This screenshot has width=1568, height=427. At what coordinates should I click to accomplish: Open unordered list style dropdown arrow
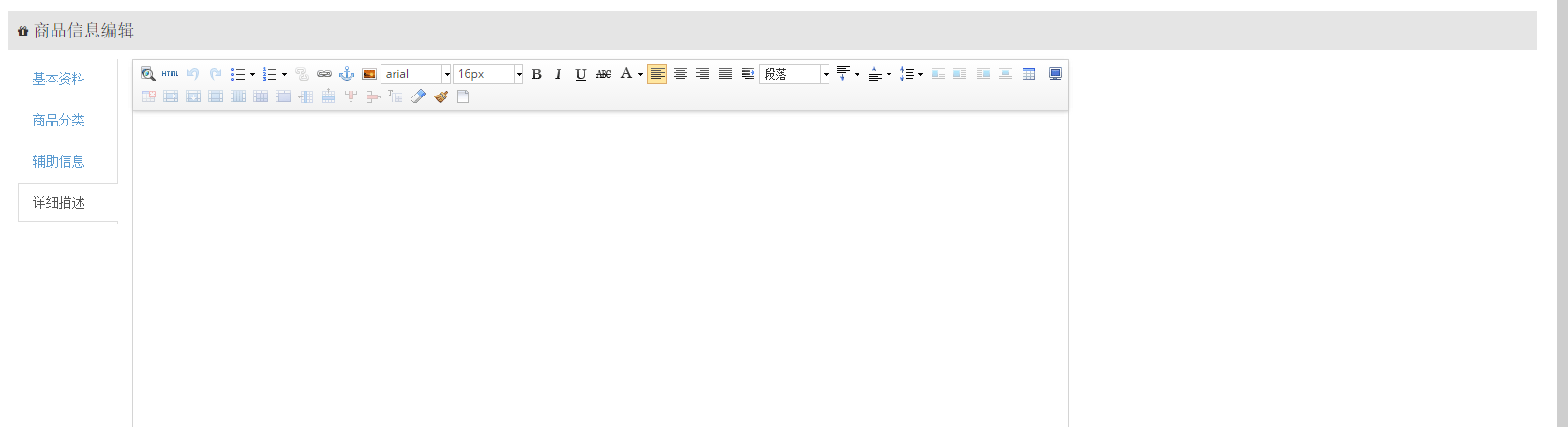(252, 74)
